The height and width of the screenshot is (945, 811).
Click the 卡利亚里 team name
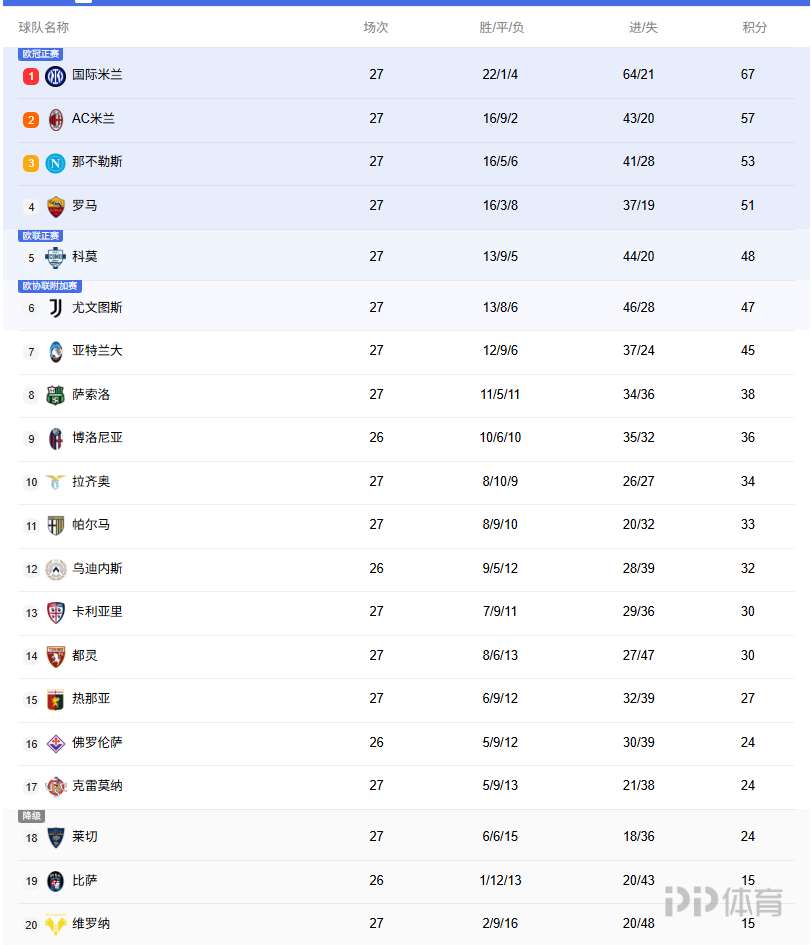click(x=97, y=612)
